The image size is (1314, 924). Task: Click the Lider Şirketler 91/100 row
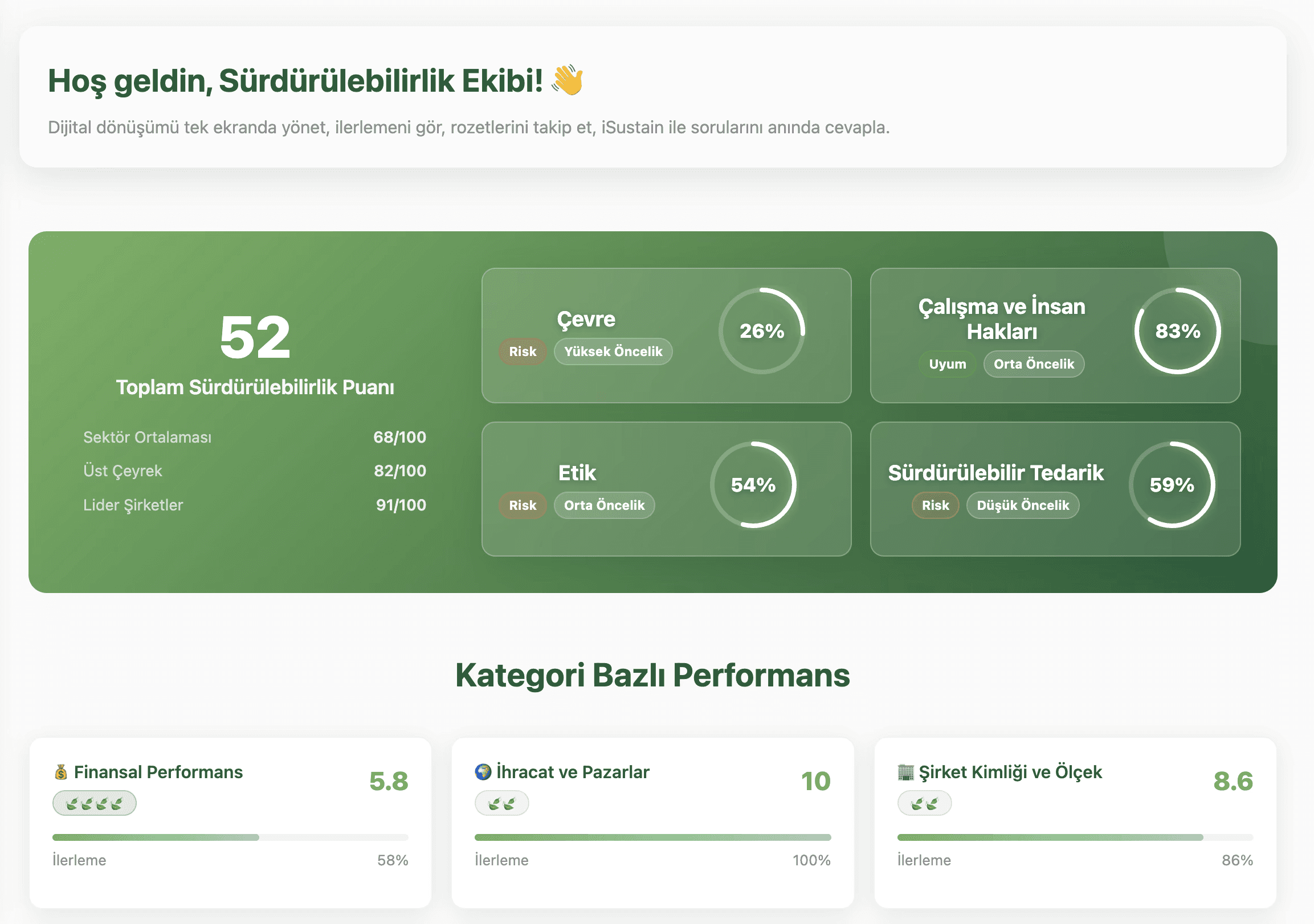coord(253,505)
